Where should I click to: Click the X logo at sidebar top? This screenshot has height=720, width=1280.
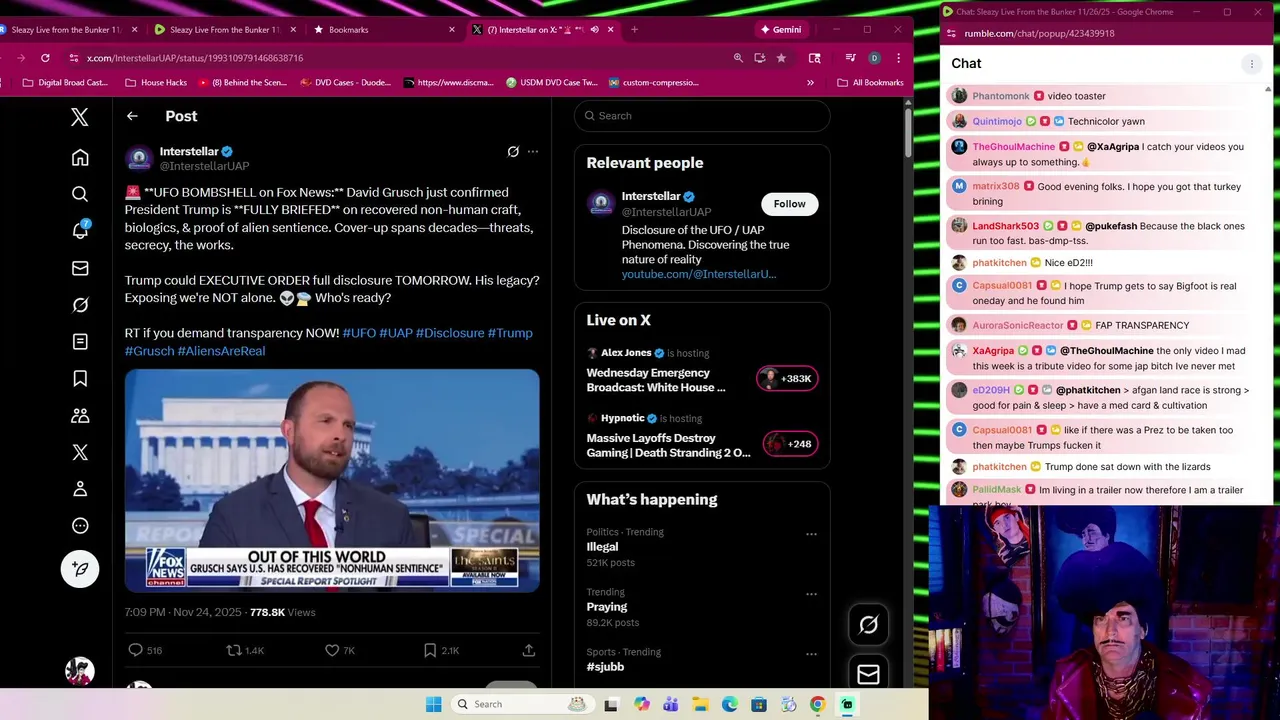point(80,117)
